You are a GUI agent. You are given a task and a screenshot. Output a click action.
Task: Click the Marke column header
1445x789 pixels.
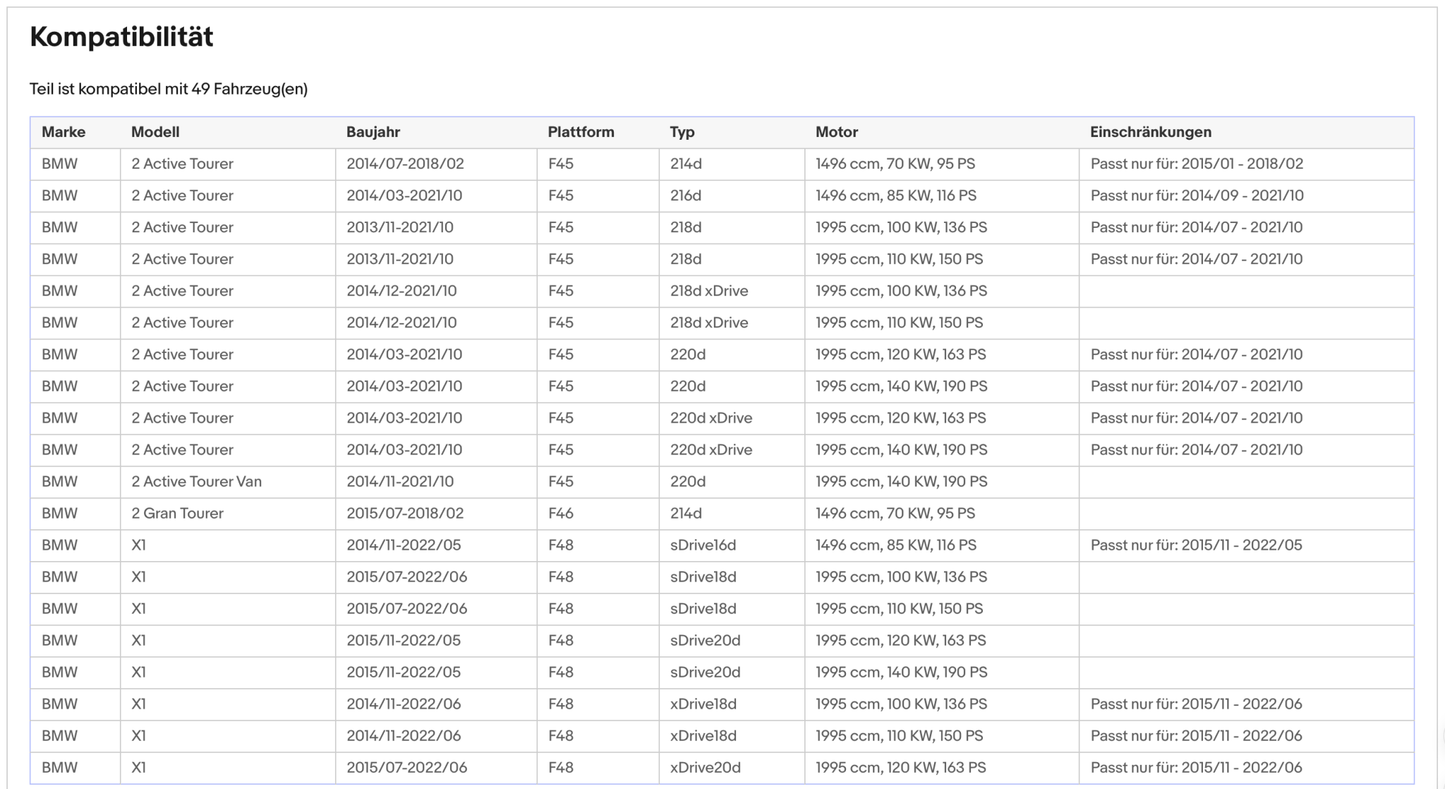(63, 132)
